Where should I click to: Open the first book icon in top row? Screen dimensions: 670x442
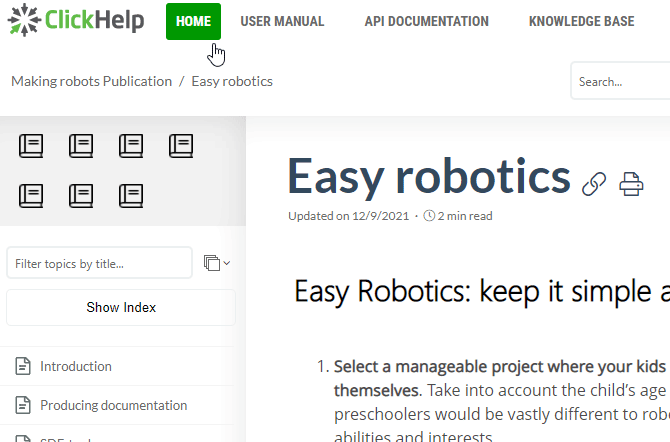point(31,146)
